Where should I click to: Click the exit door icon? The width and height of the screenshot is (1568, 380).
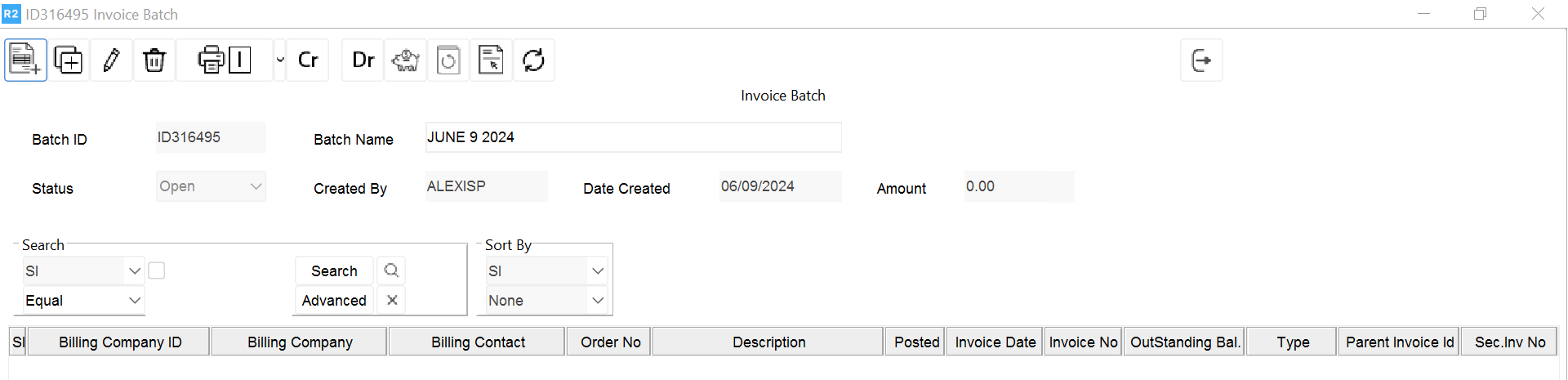click(1201, 60)
